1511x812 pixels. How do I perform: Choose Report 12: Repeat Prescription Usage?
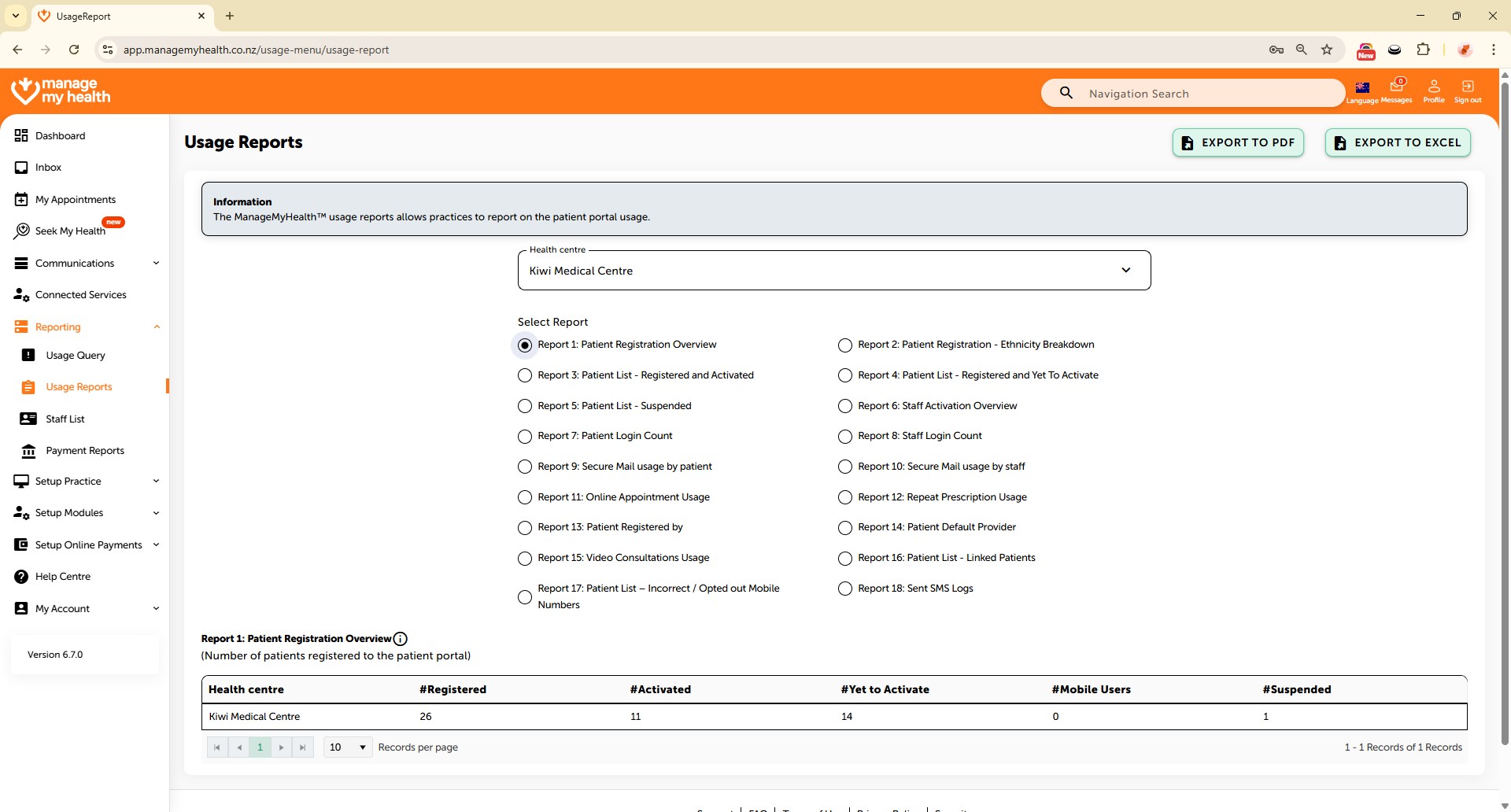point(845,497)
